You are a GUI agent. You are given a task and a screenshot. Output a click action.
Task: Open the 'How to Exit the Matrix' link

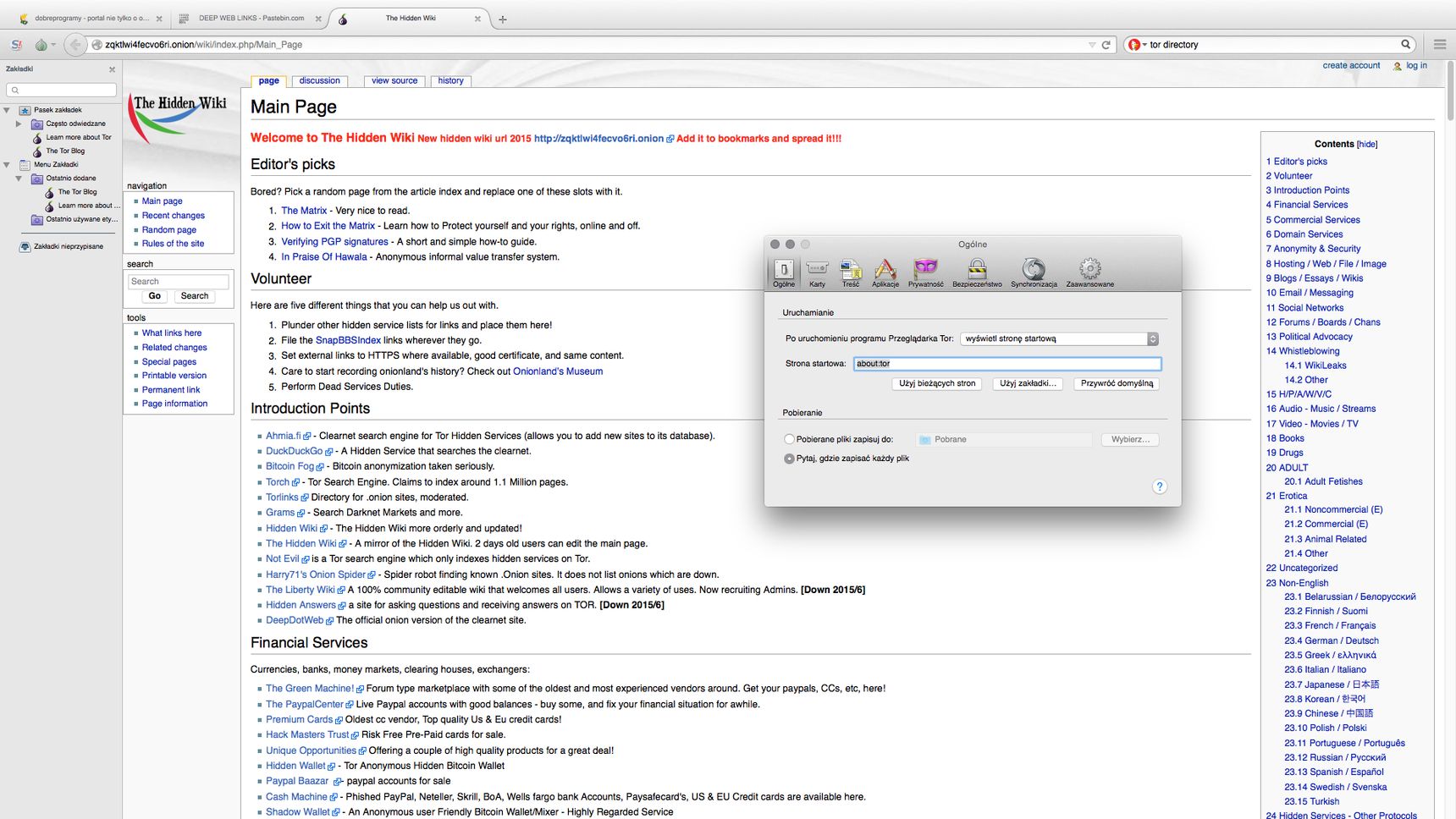pos(328,226)
